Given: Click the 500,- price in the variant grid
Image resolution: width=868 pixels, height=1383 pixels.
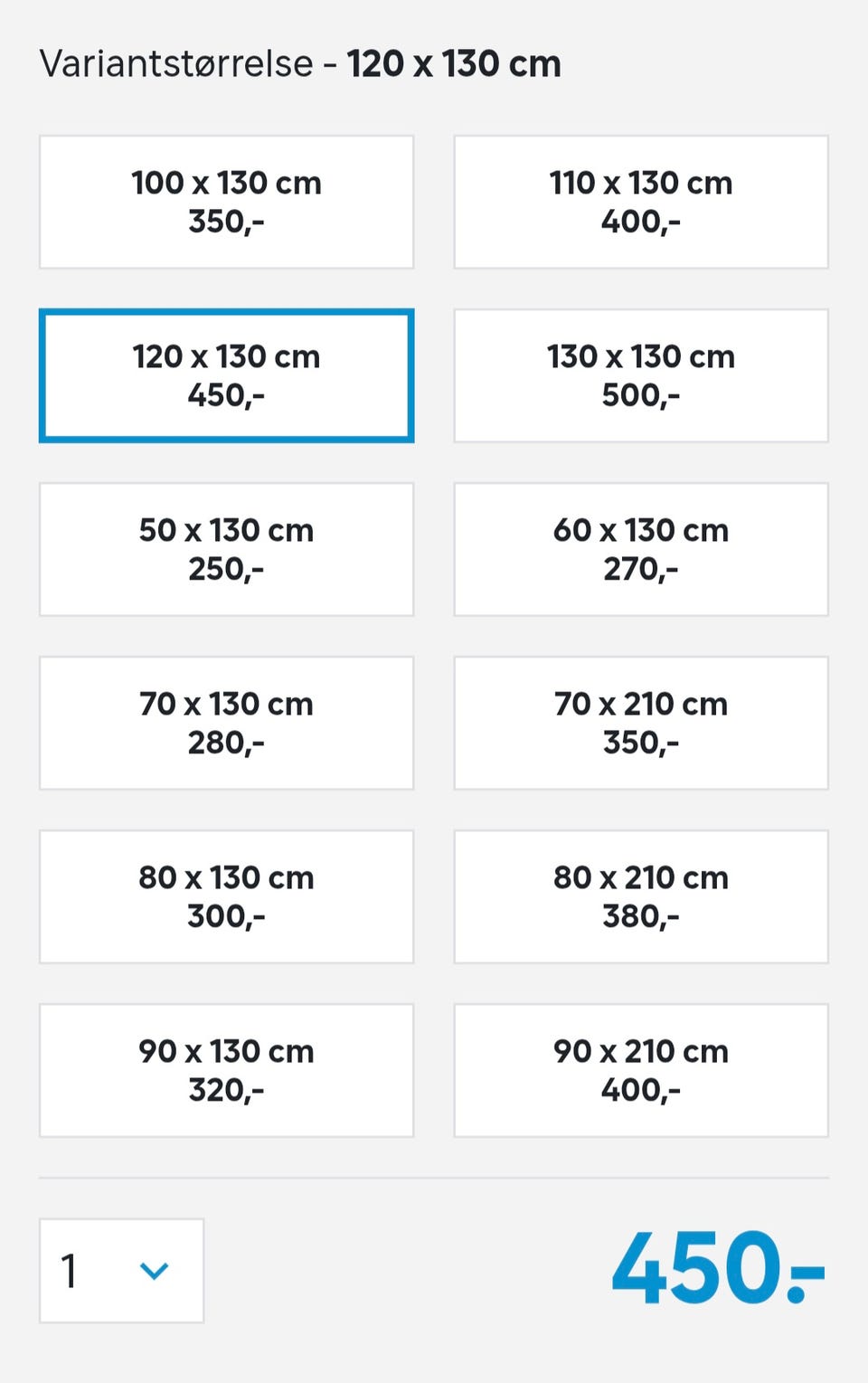Looking at the screenshot, I should [x=640, y=395].
